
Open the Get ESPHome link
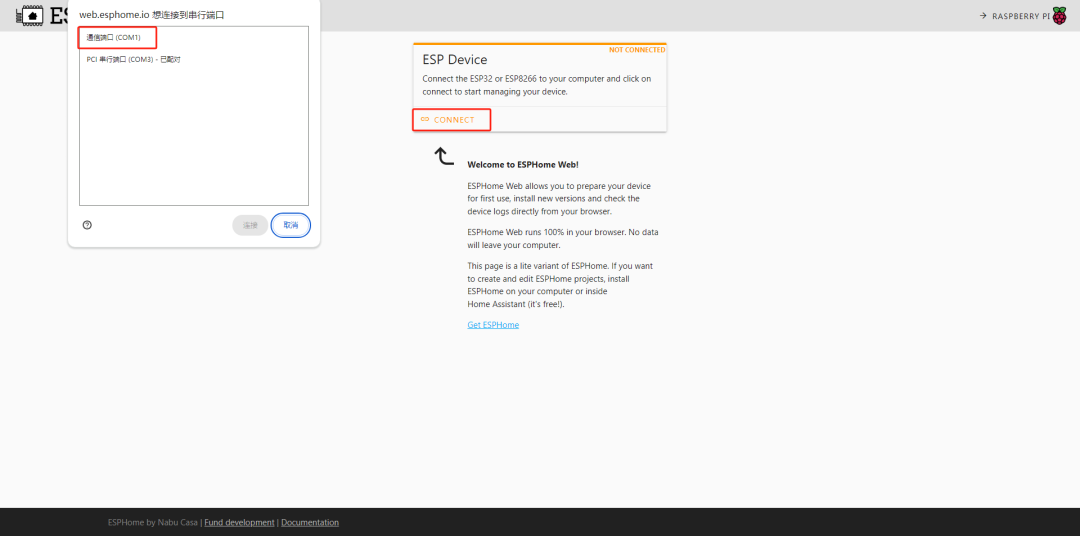[x=493, y=324]
